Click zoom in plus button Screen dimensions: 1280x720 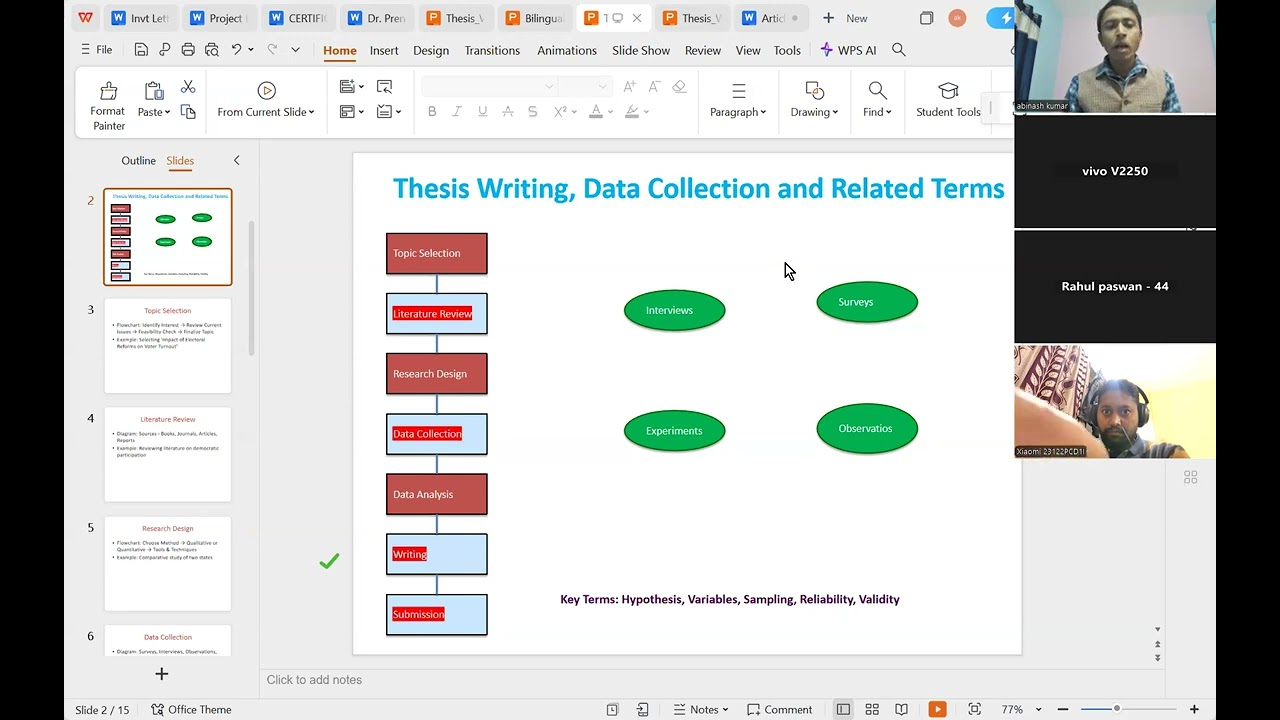tap(1194, 710)
